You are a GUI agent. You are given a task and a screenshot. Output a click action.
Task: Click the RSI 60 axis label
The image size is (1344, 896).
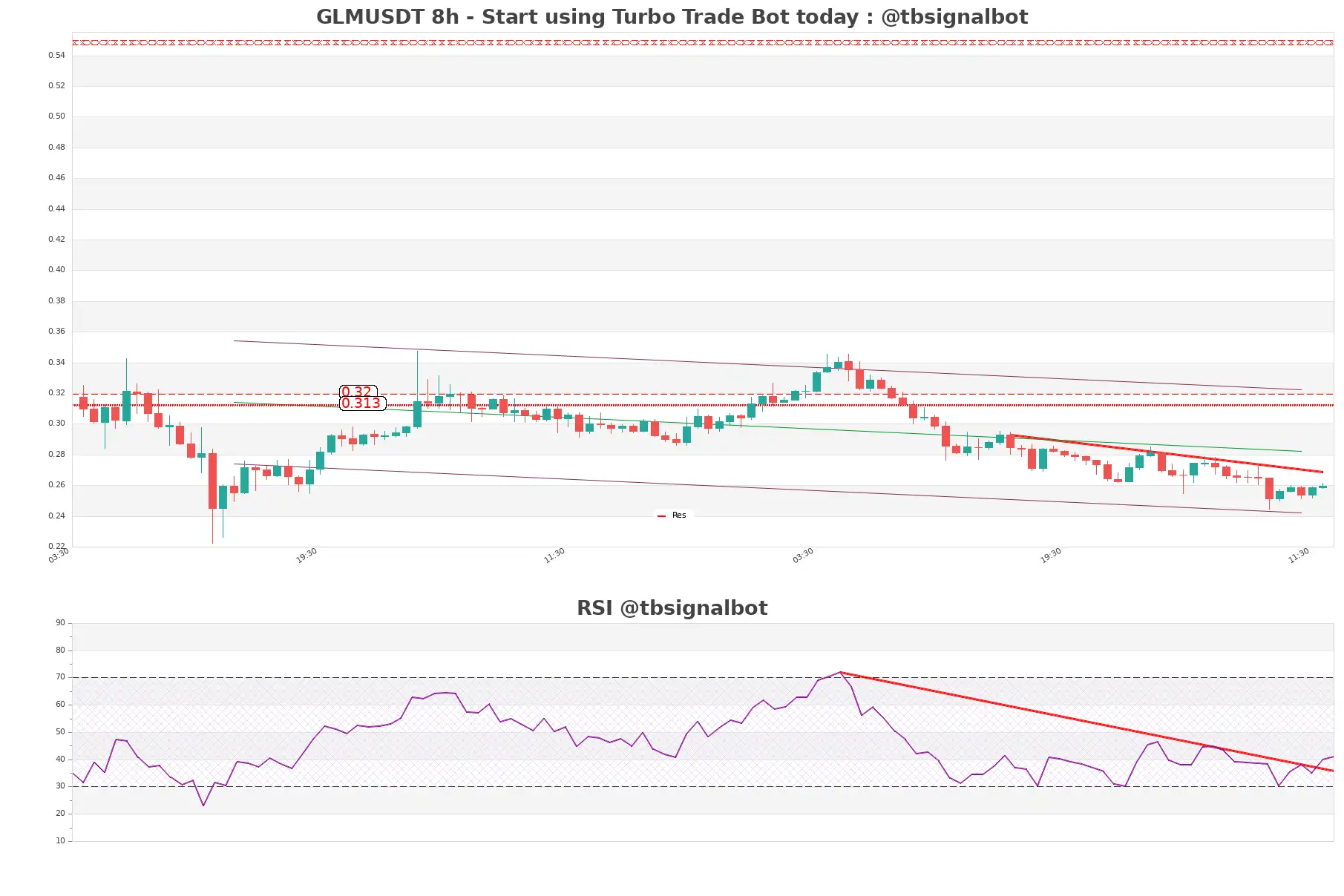[60, 705]
